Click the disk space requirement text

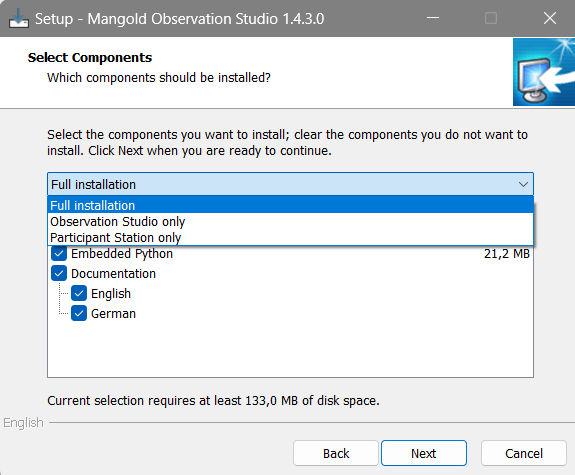click(213, 401)
